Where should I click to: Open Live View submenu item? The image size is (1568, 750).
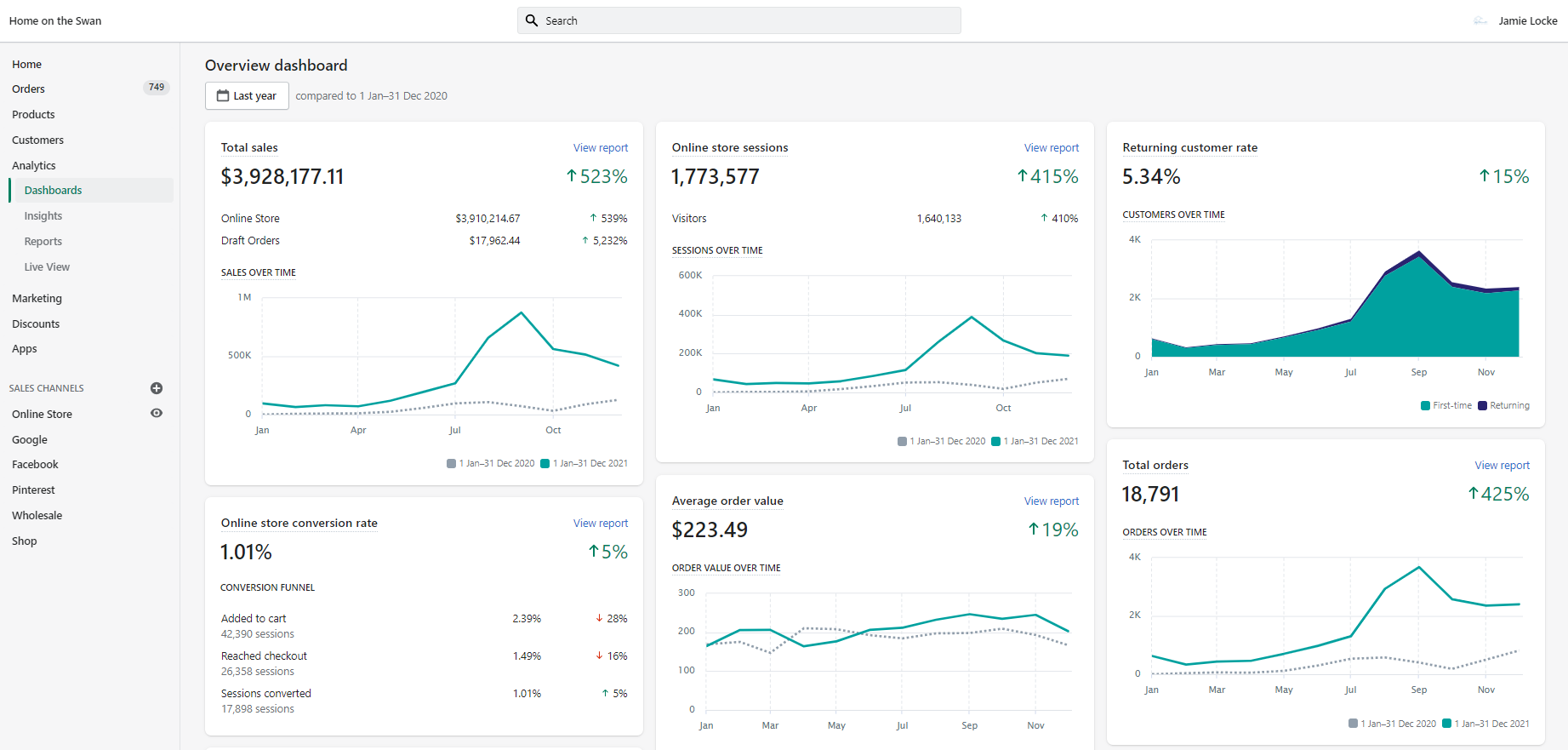47,266
